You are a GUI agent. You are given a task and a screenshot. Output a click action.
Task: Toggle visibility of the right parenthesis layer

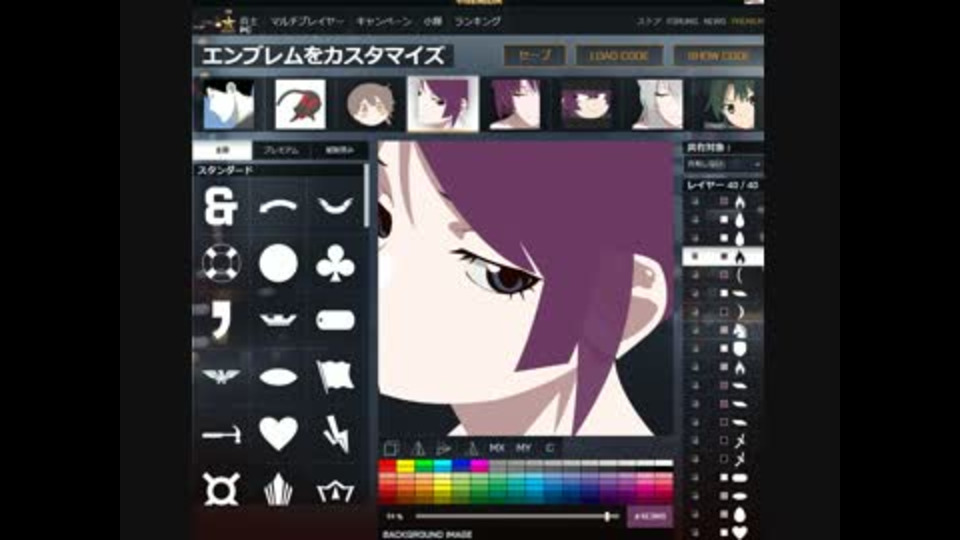(695, 312)
